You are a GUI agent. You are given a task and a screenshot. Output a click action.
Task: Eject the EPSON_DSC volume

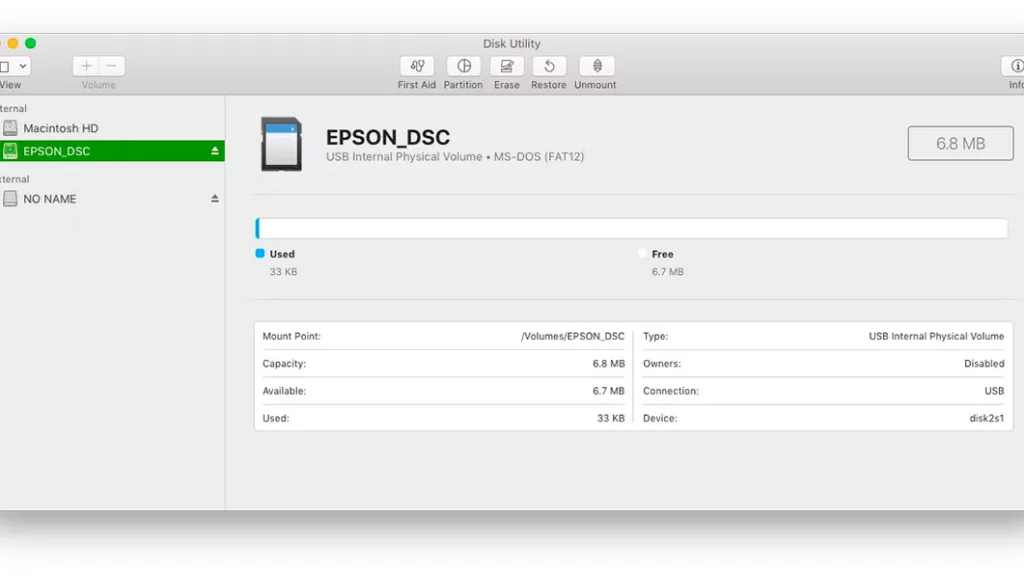tap(215, 151)
